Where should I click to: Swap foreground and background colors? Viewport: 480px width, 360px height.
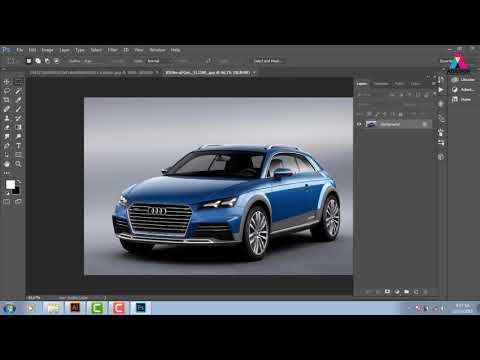point(19,181)
